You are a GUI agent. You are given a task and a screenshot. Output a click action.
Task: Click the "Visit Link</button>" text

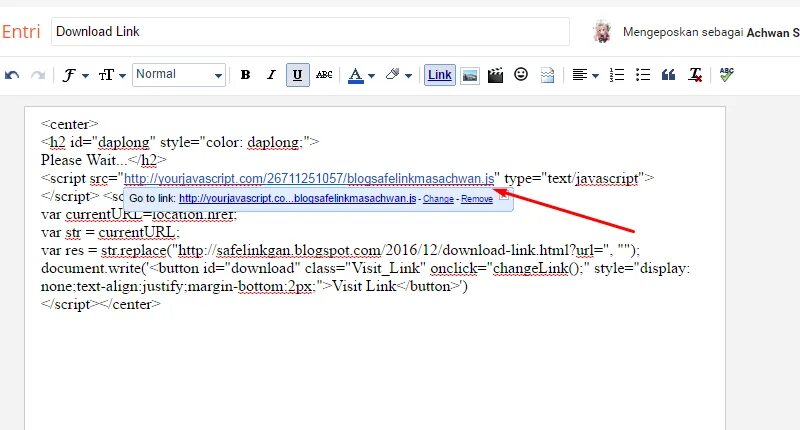click(397, 286)
